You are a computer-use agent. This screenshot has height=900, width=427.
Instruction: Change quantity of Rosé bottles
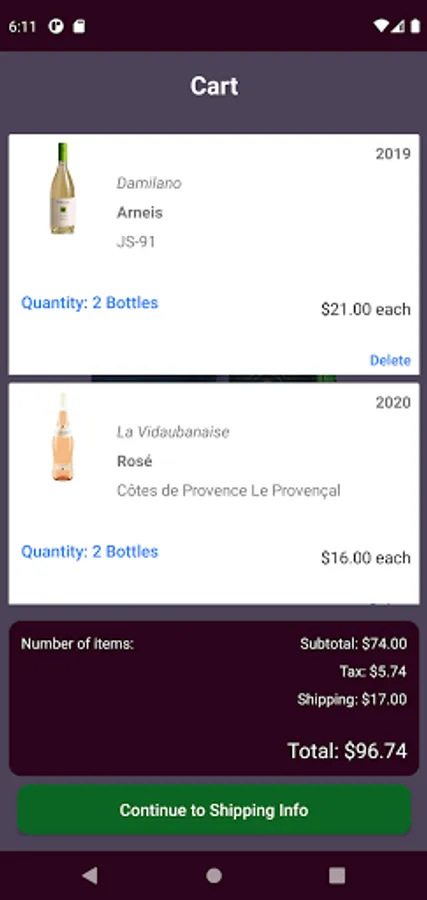pyautogui.click(x=90, y=552)
